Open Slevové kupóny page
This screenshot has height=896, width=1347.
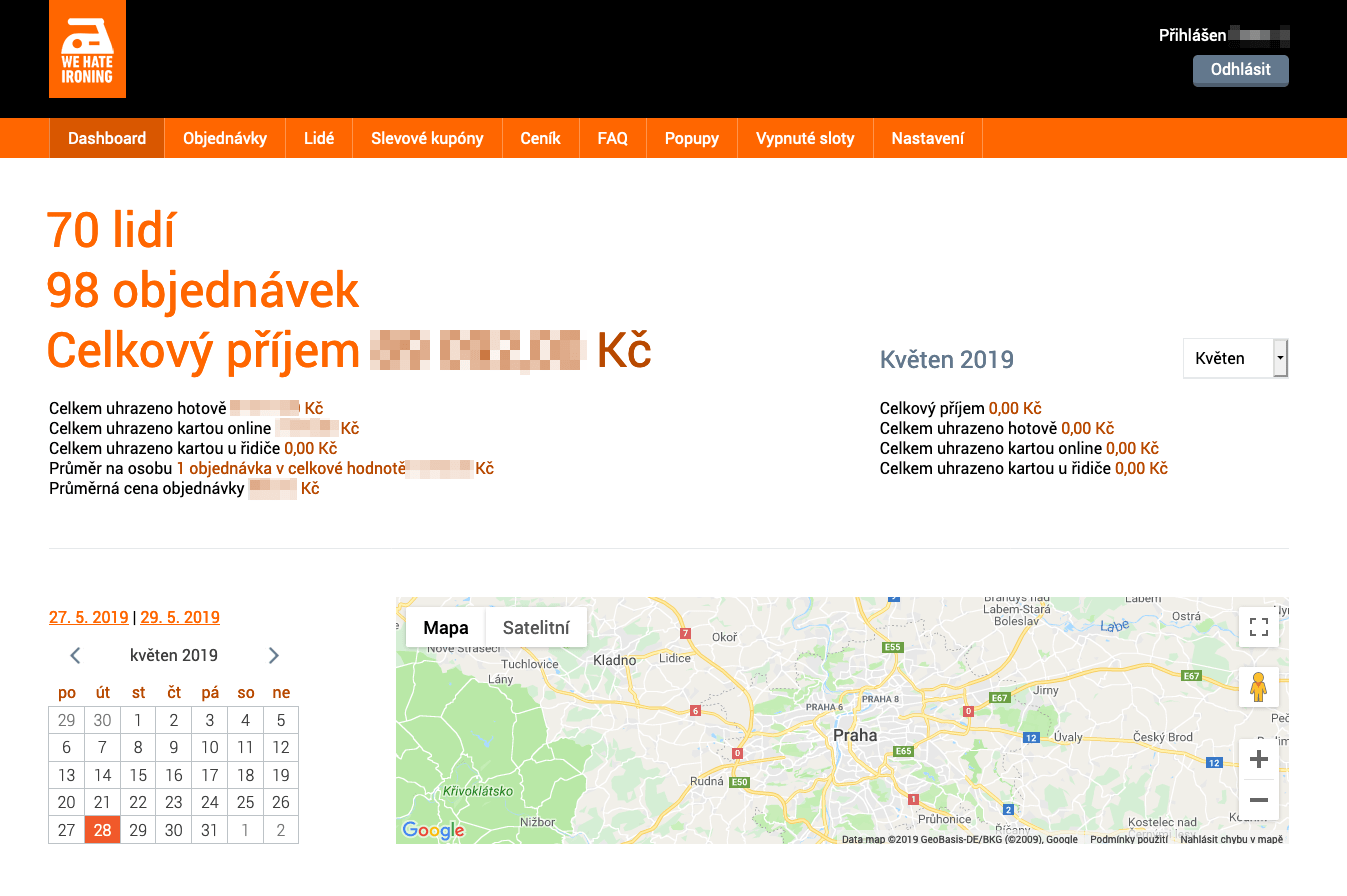[427, 138]
